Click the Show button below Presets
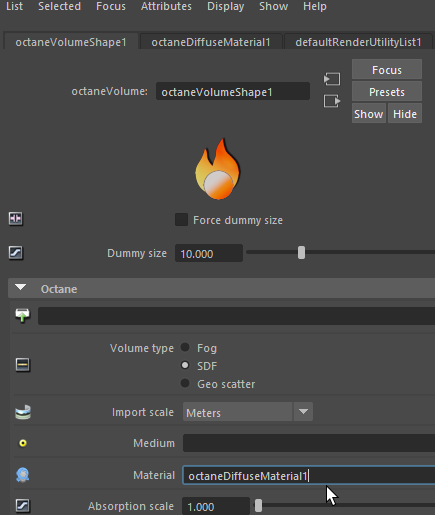The image size is (435, 515). (x=369, y=114)
